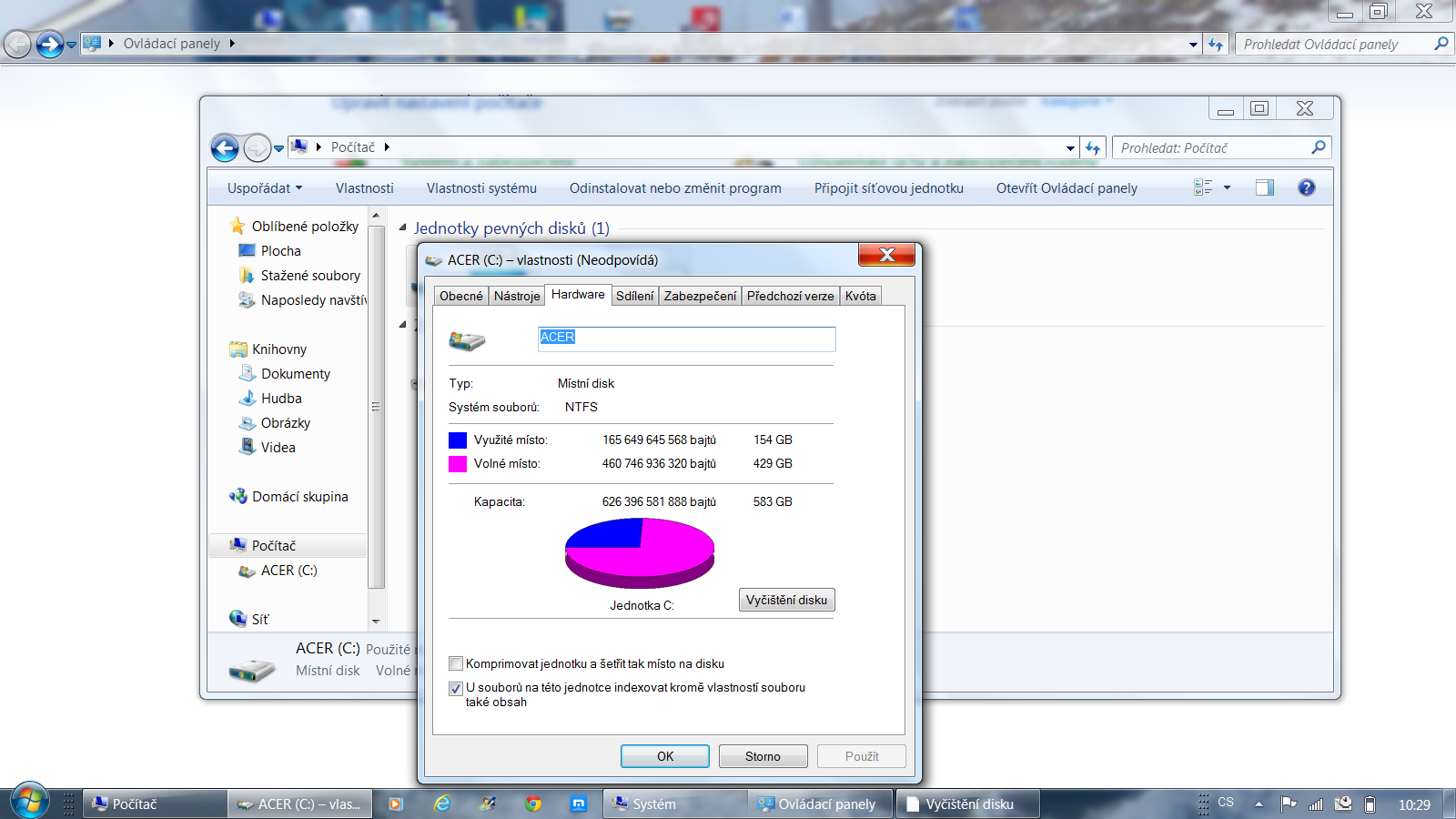Open Uspořádat dropdown menu
Image resolution: width=1456 pixels, height=819 pixels.
coord(265,187)
